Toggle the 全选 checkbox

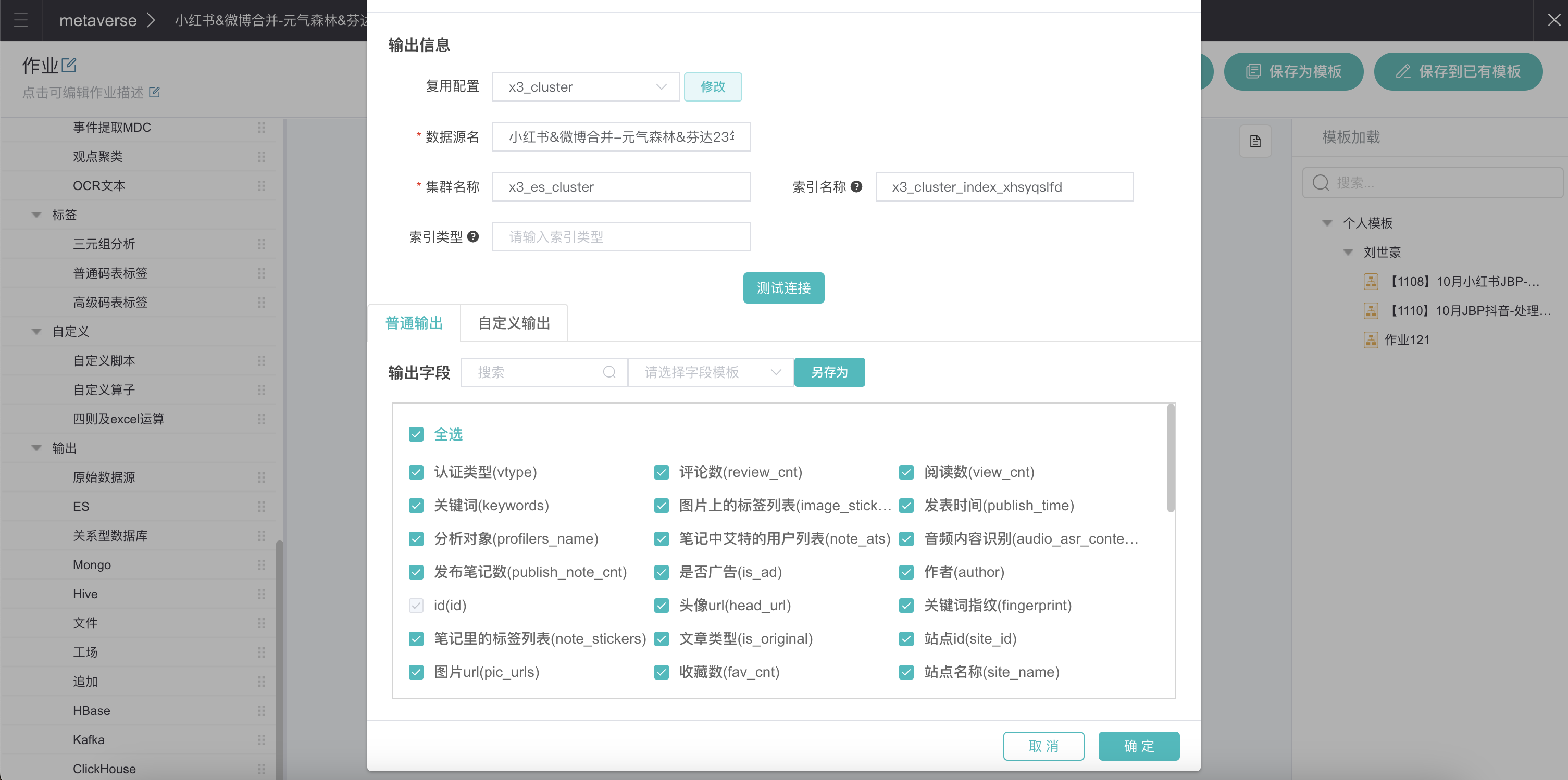point(416,434)
